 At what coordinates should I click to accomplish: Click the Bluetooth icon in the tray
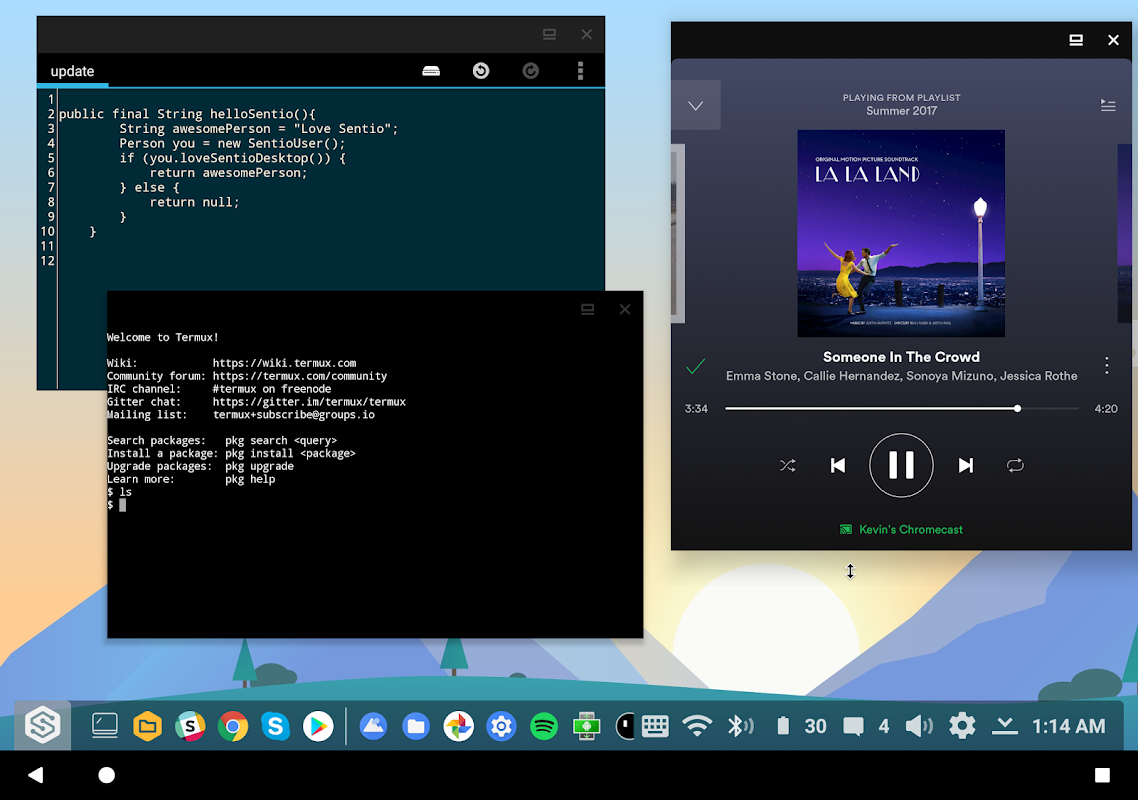click(x=741, y=726)
